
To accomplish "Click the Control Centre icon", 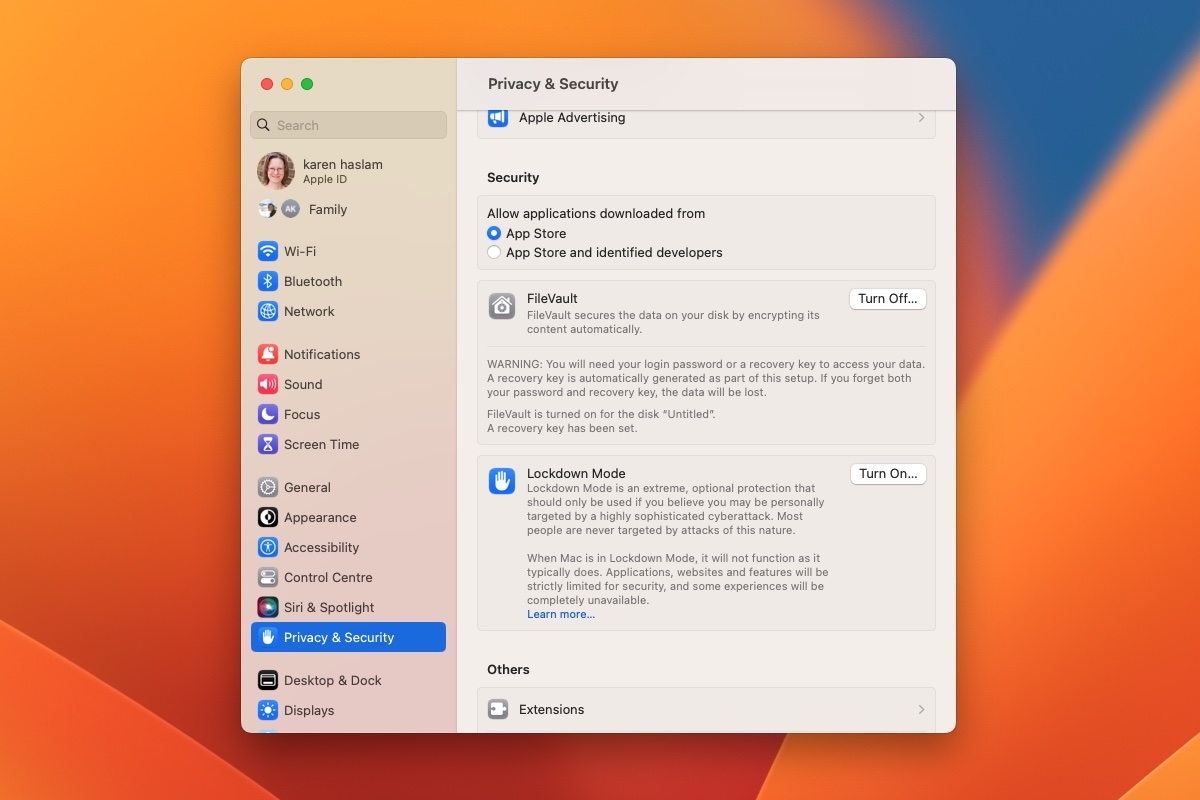I will [267, 577].
